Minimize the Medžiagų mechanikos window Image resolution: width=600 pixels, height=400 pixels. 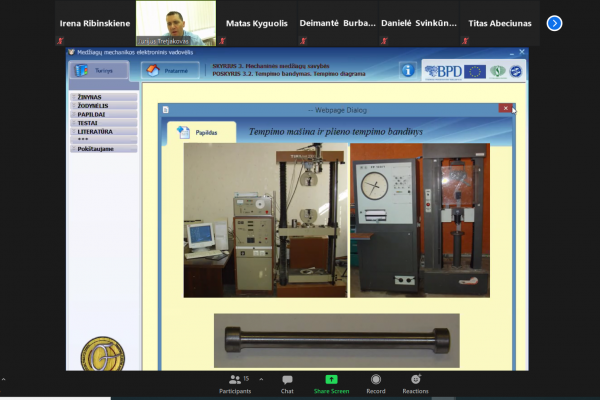pos(512,52)
